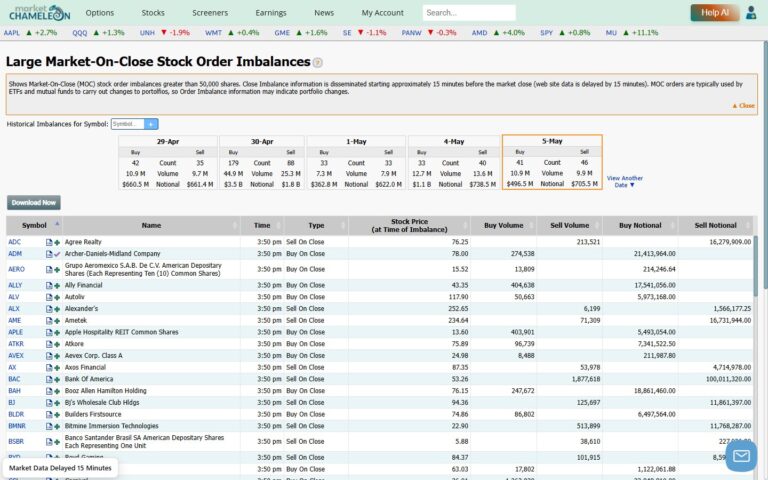Click the Help AI button

tap(715, 13)
